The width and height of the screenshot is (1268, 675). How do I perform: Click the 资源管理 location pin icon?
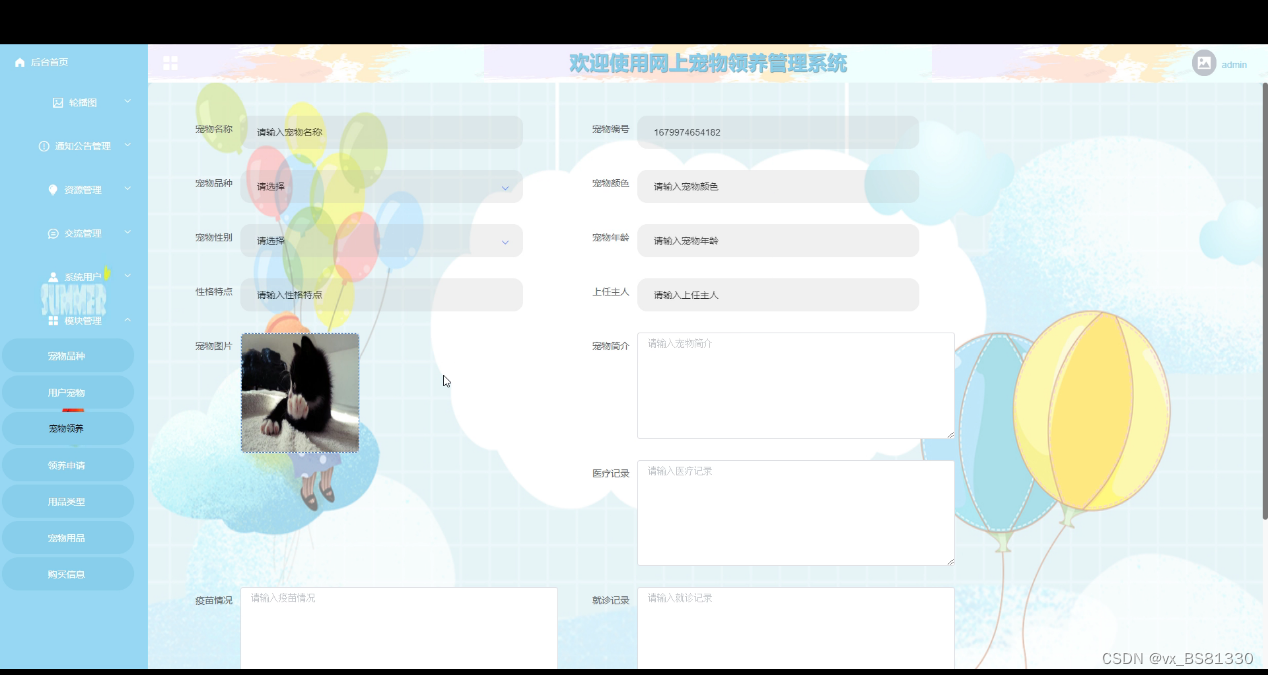pos(53,189)
